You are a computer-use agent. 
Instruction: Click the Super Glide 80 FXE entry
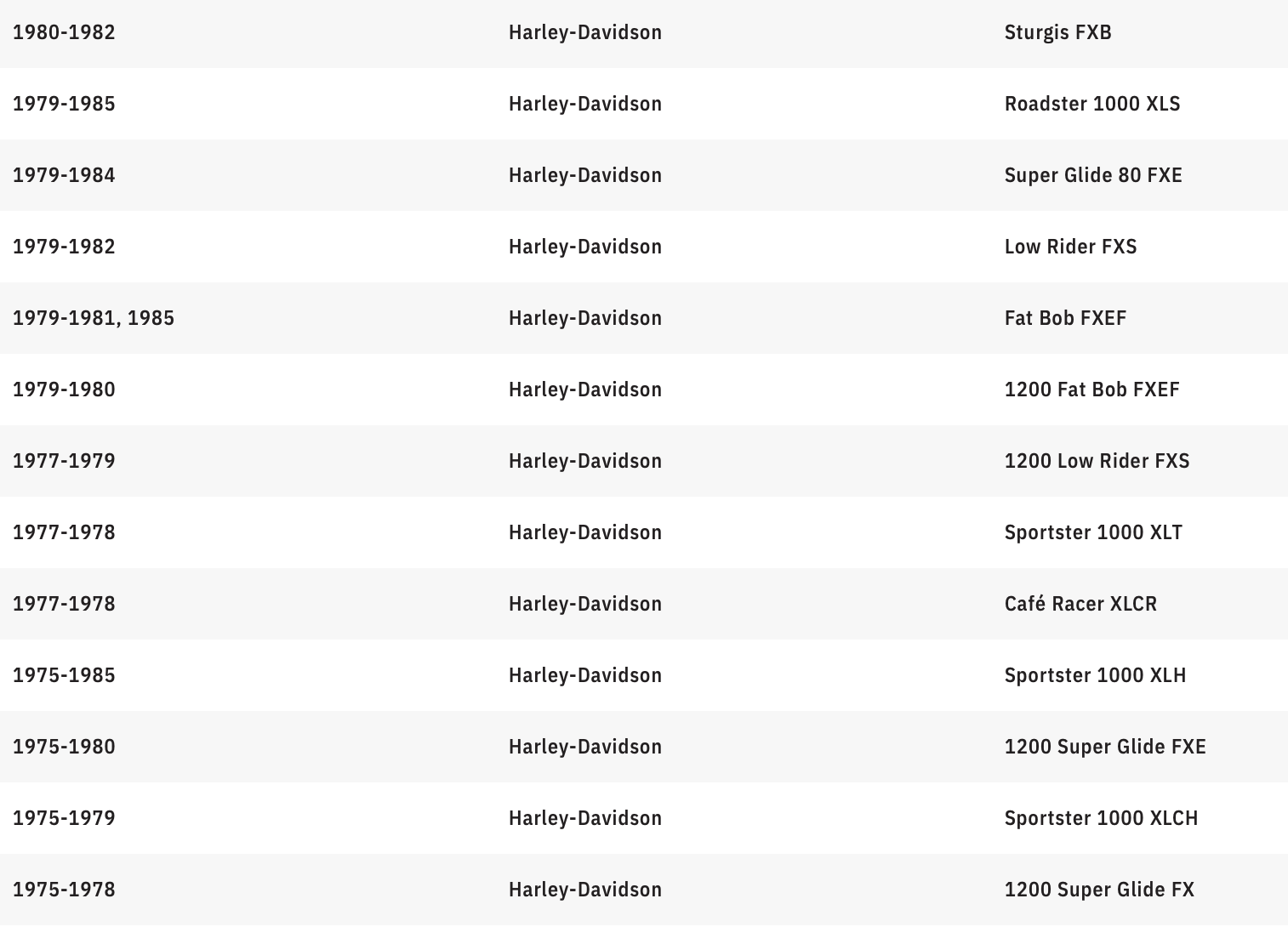coord(1093,175)
